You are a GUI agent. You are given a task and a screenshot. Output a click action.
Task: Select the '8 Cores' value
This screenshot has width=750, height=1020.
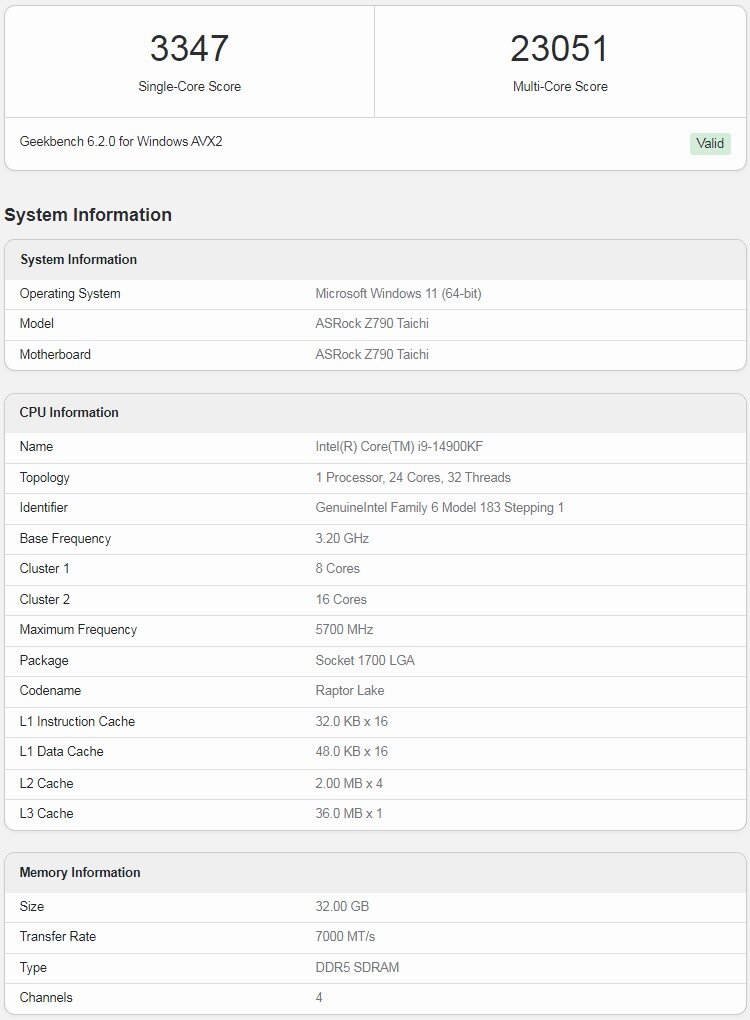pos(338,569)
